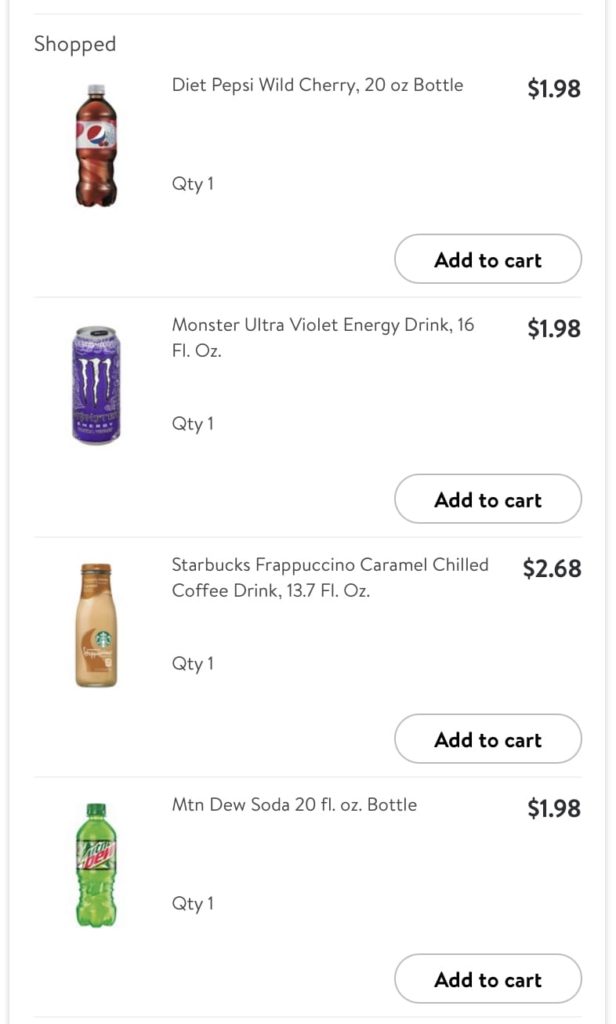Click the Diet Pepsi Wild Cherry bottle image
Image resolution: width=616 pixels, height=1024 pixels.
coord(96,145)
